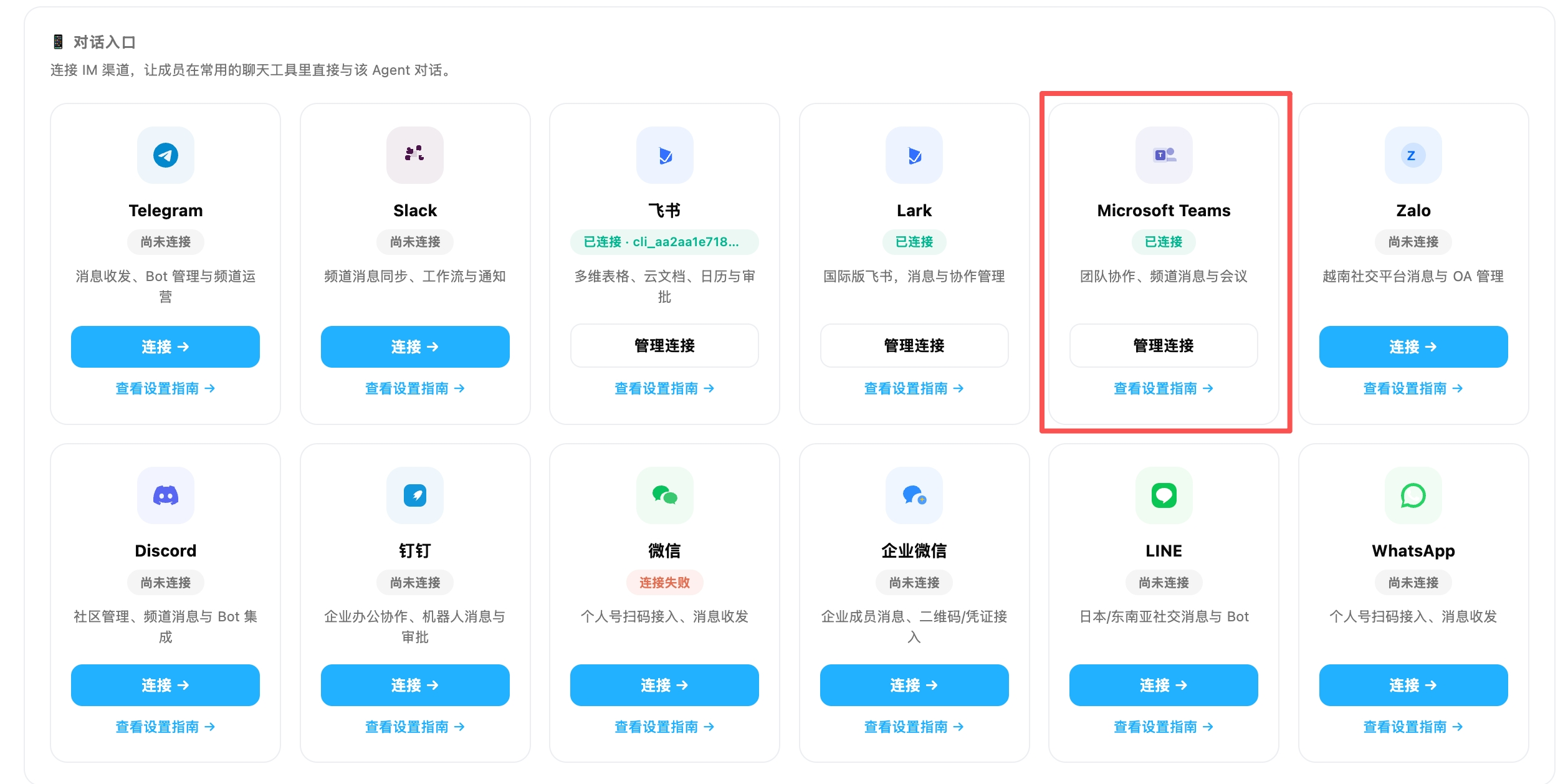
Task: Click the 已连接 badge under Lark
Action: click(914, 242)
